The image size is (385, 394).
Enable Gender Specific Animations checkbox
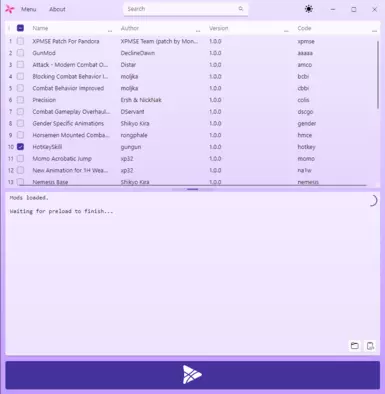20,123
